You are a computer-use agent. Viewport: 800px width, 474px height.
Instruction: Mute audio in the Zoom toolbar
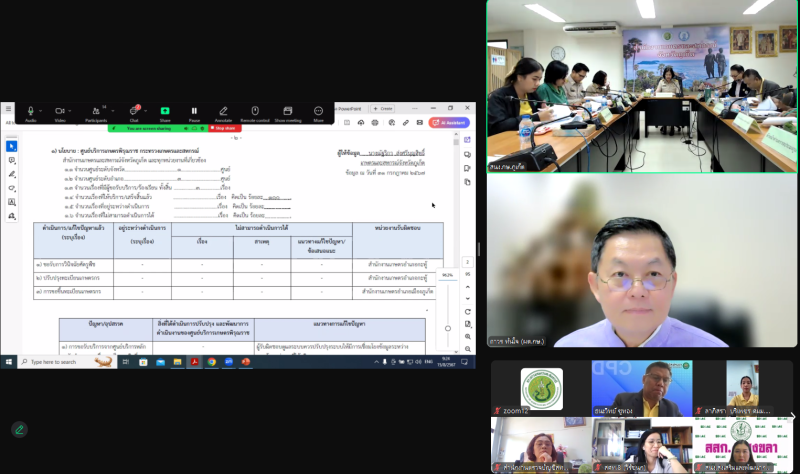(x=30, y=112)
